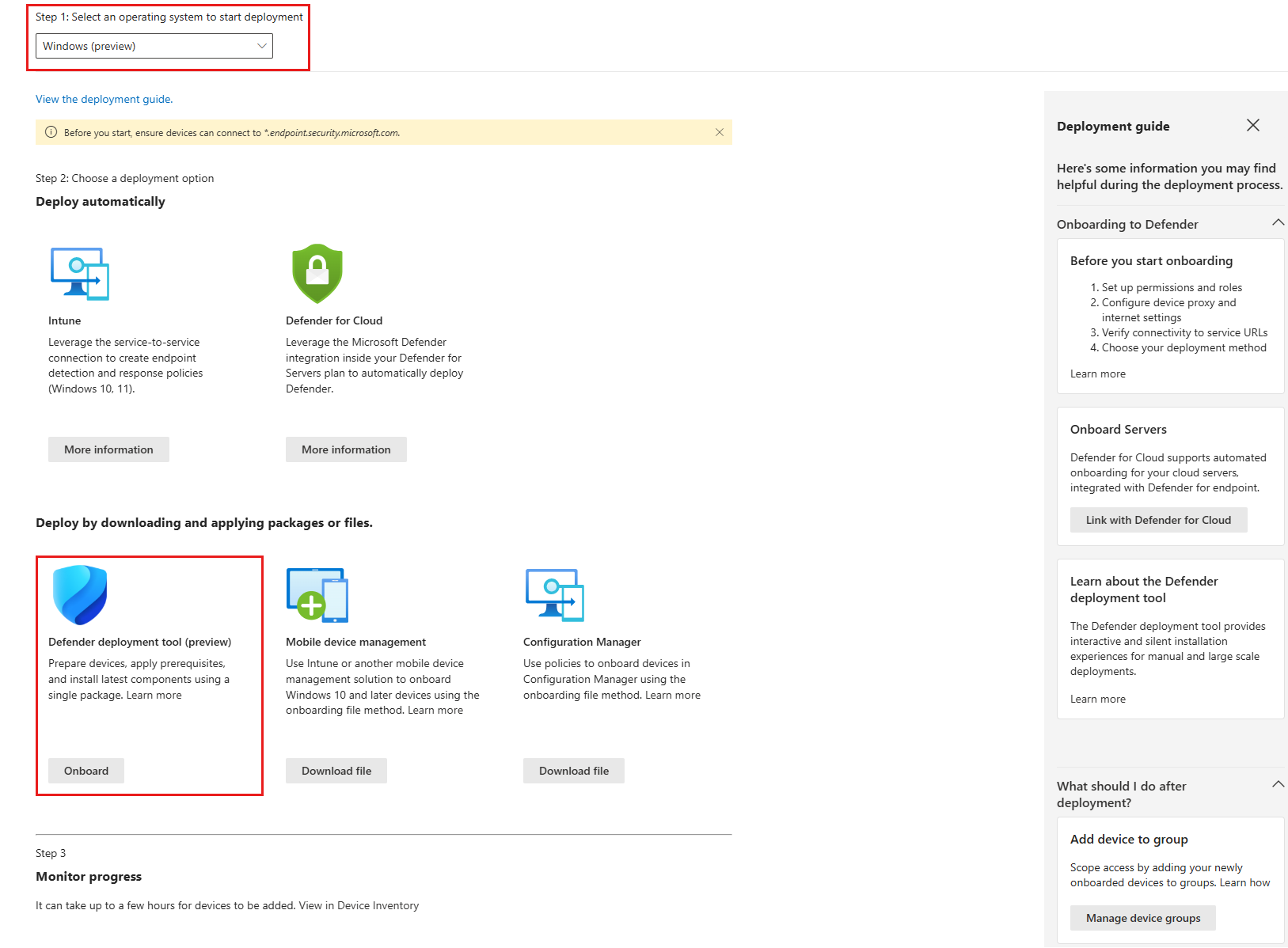Click Choose your deployment method item
This screenshot has width=1288, height=948.
click(x=1184, y=347)
